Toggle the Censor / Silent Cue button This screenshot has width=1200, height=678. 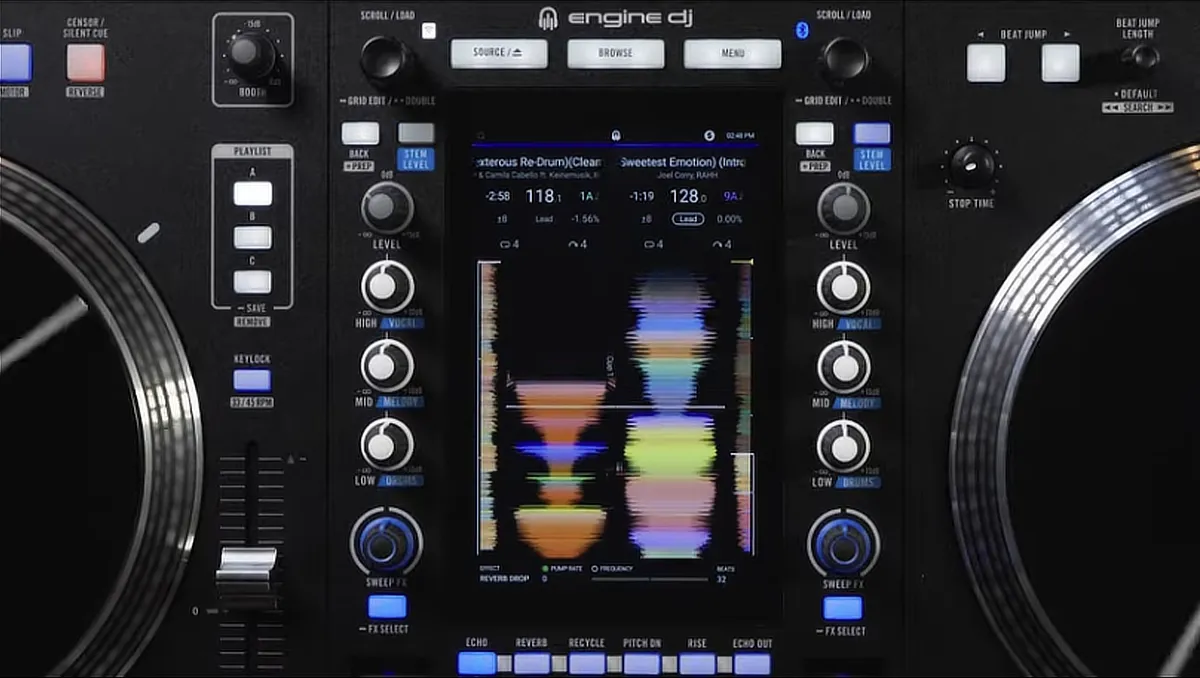(x=86, y=62)
